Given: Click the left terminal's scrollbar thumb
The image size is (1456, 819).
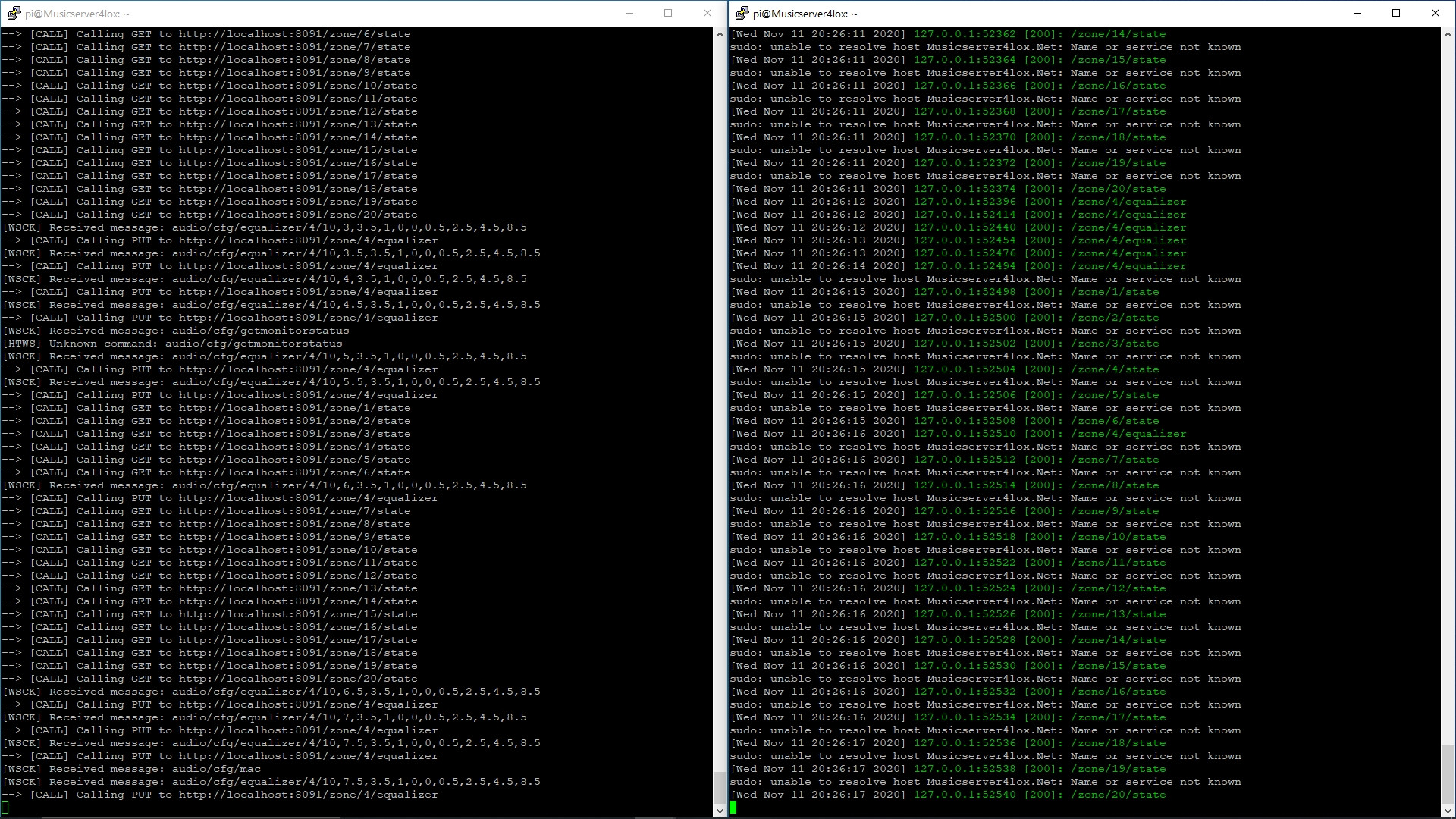Looking at the screenshot, I should coord(720,787).
